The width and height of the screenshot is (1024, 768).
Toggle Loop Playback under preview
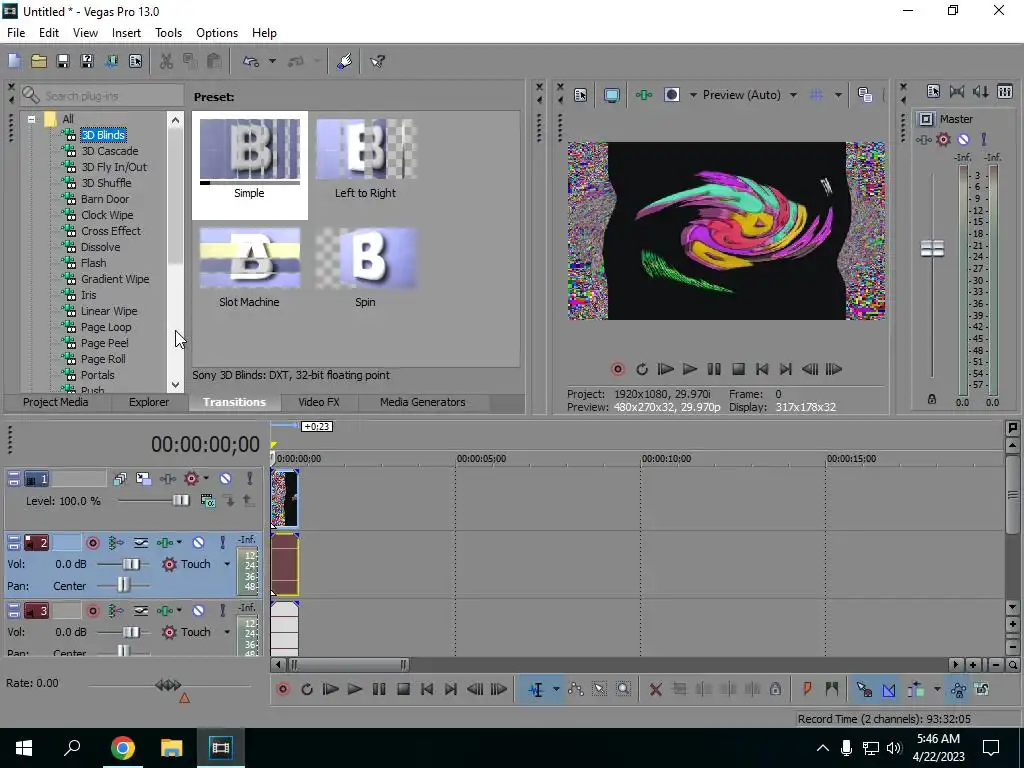pos(642,370)
